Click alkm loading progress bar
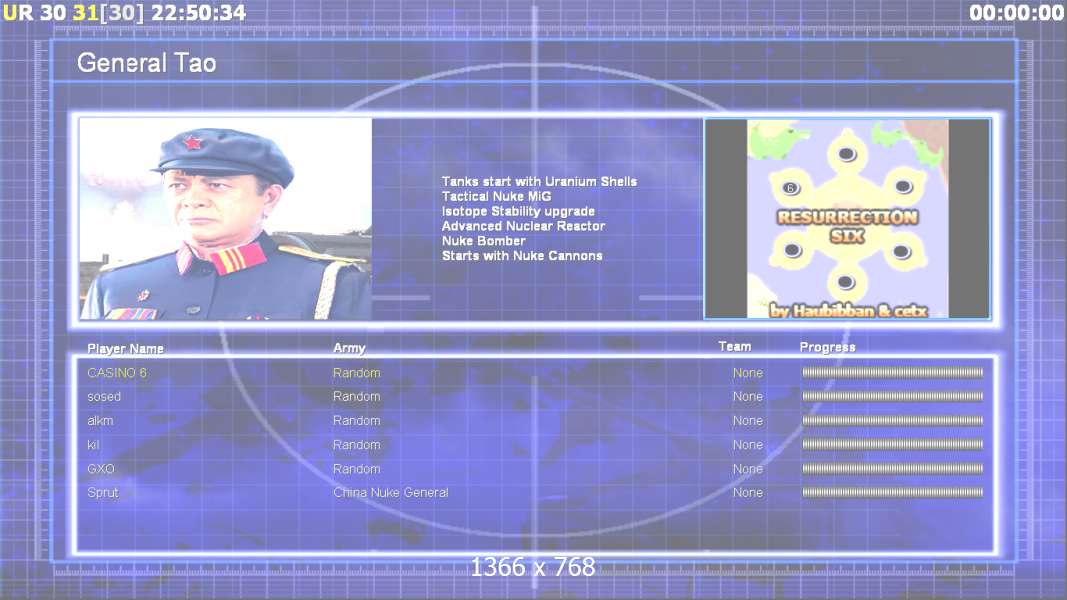The height and width of the screenshot is (600, 1067). (892, 421)
